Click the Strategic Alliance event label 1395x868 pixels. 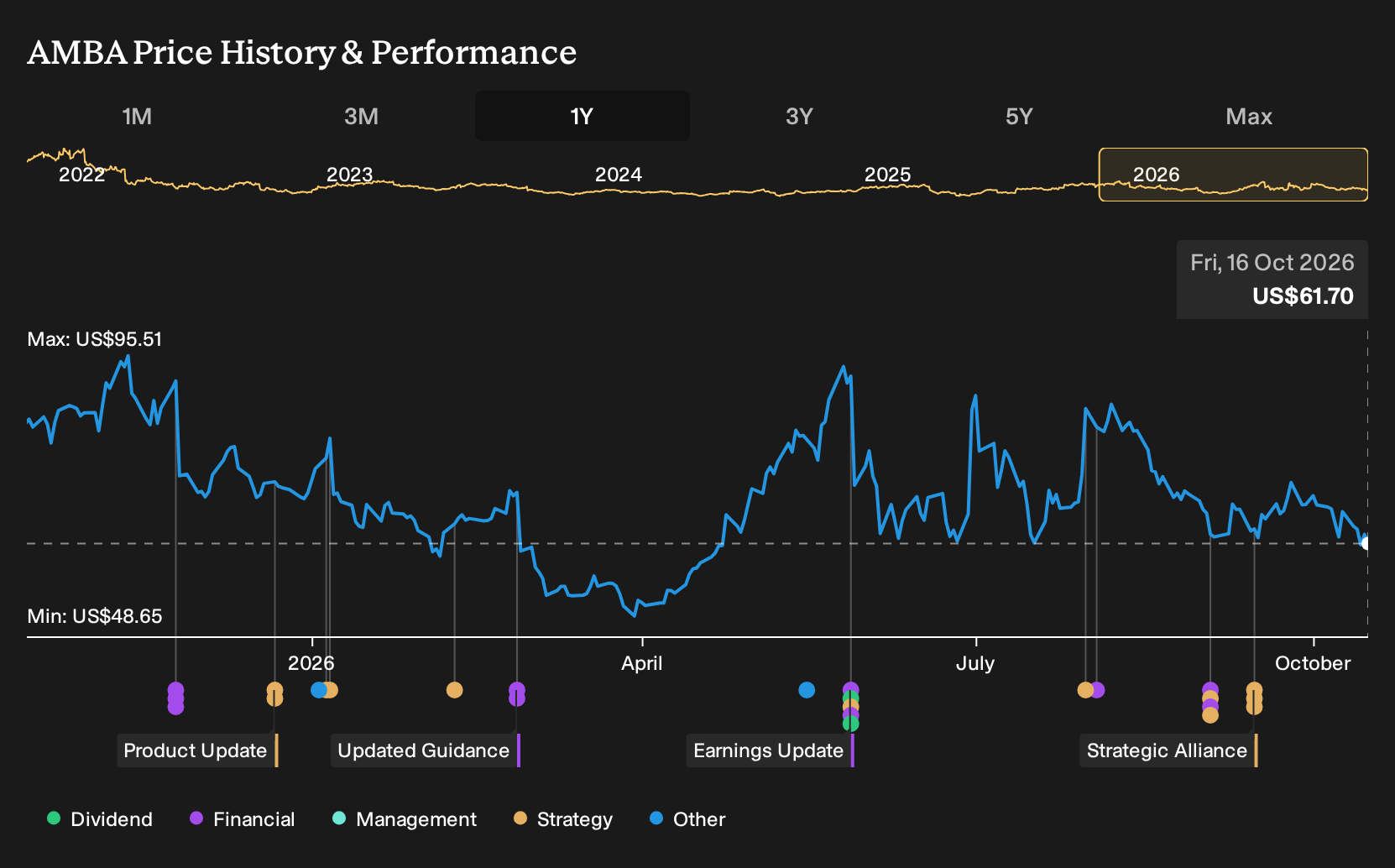1168,750
